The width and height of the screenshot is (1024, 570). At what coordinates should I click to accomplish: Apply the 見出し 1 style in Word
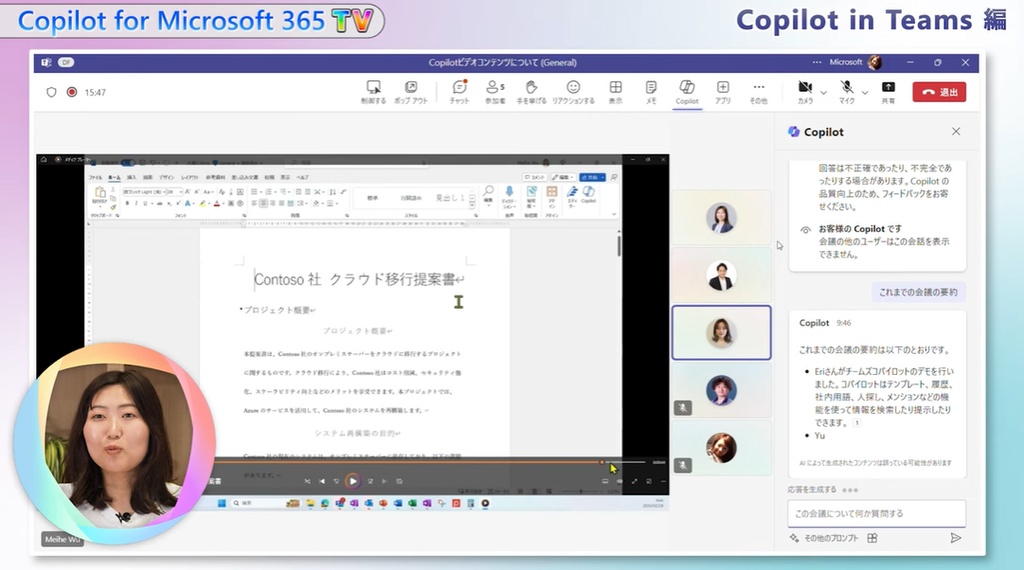click(451, 198)
